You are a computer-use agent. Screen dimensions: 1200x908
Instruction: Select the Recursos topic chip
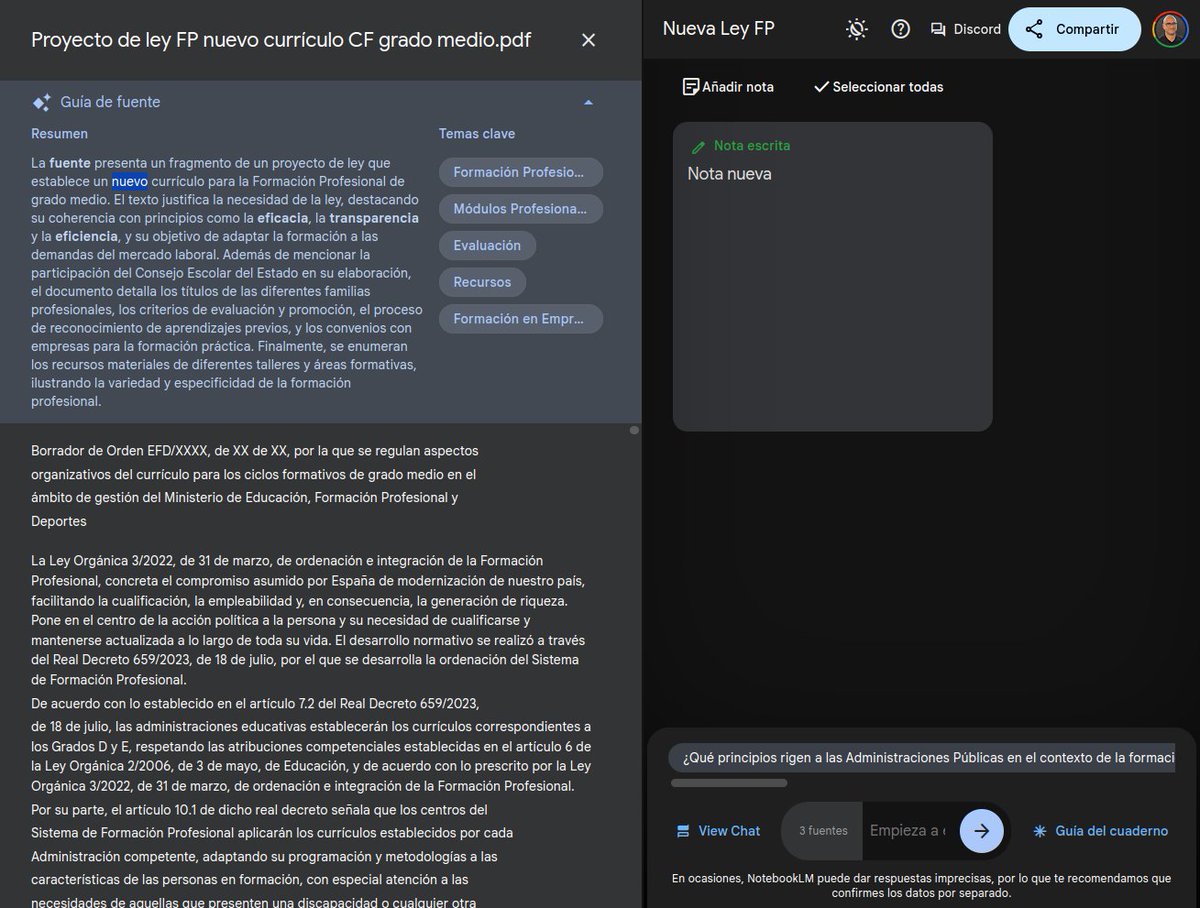point(482,282)
